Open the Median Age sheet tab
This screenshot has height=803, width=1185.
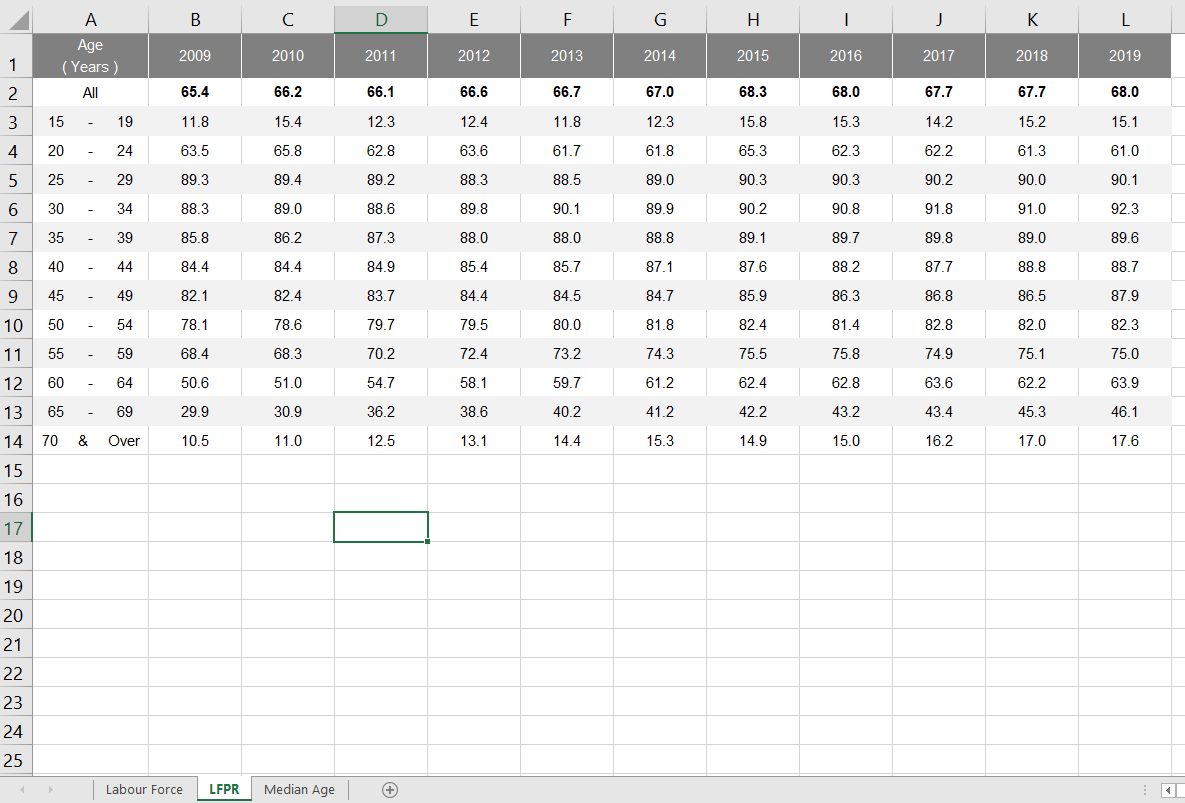[x=299, y=790]
